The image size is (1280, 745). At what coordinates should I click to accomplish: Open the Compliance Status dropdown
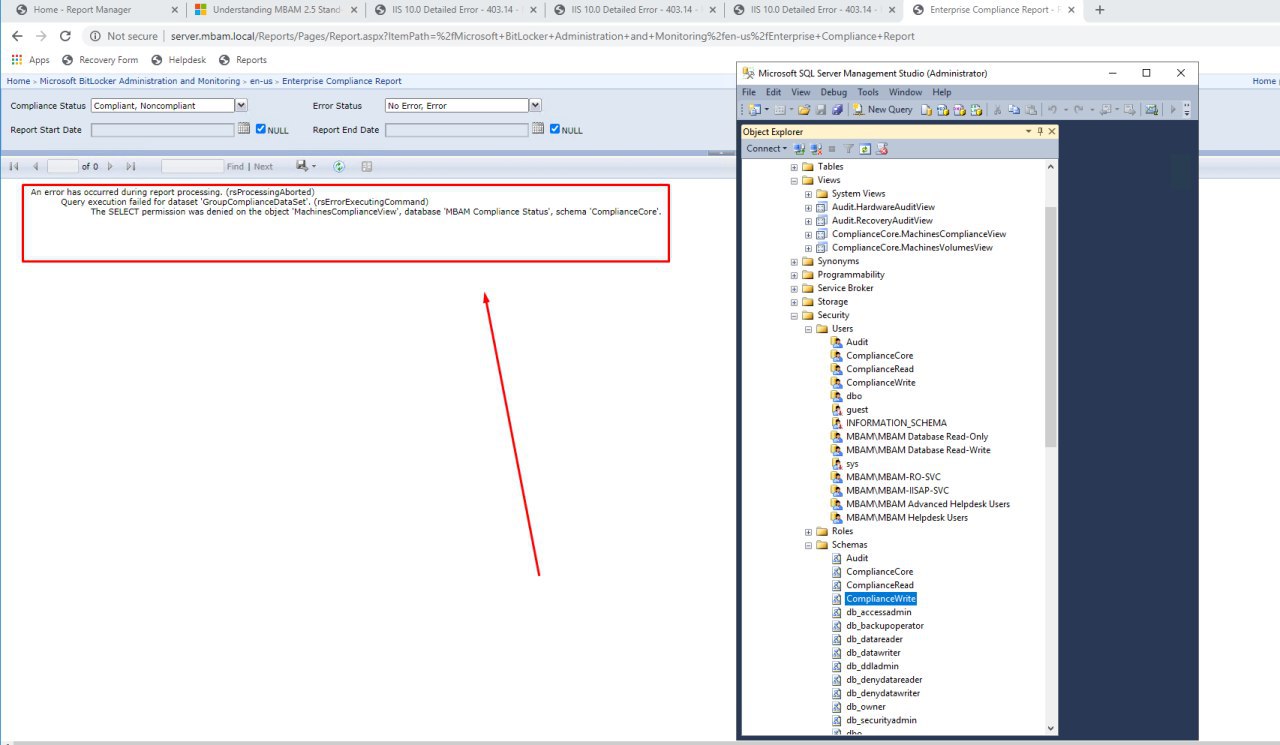241,105
